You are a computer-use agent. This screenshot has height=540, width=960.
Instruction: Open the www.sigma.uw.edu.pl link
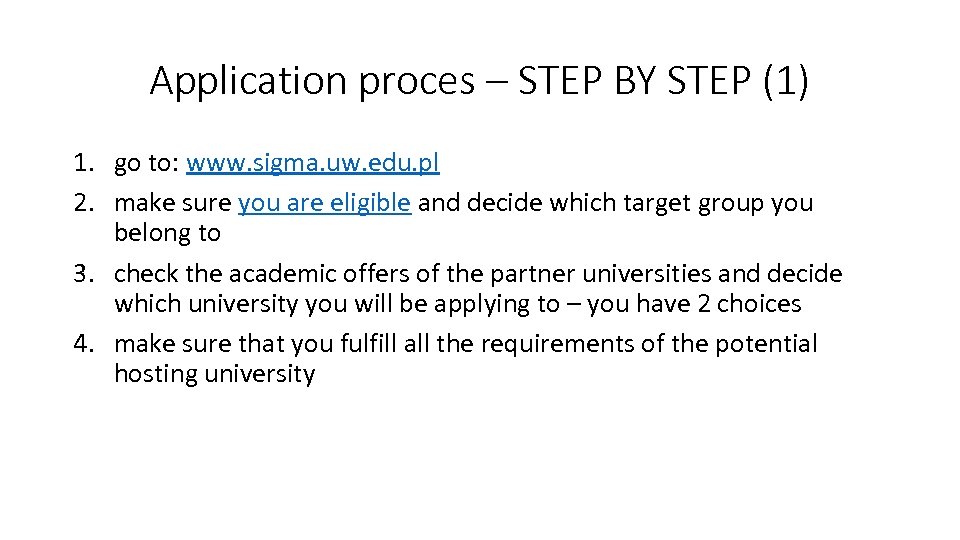tap(313, 162)
